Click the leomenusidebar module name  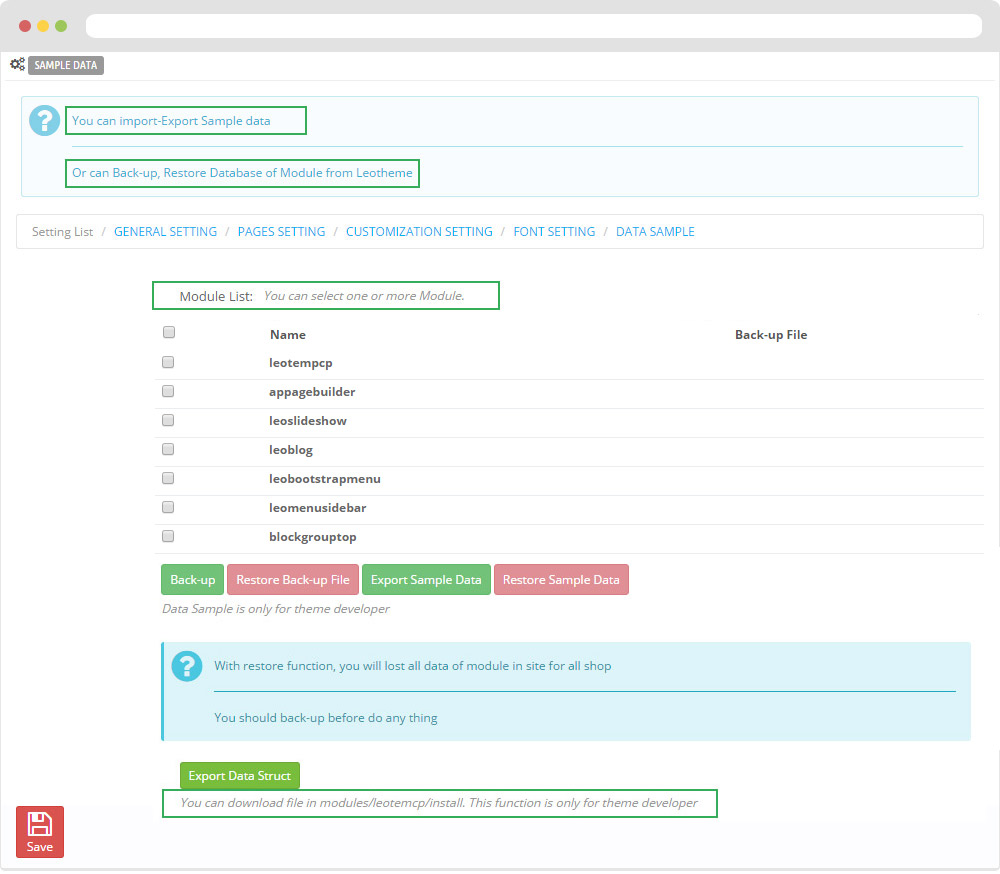click(318, 508)
